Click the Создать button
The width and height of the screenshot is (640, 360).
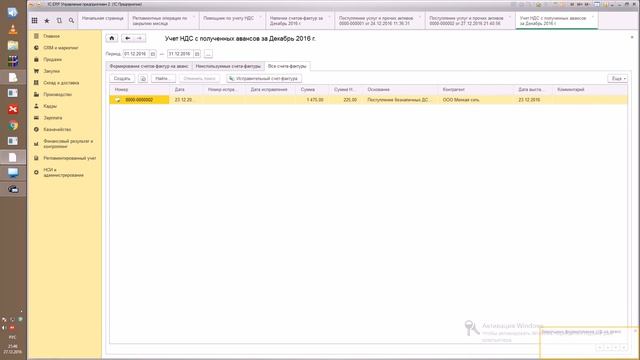pos(122,78)
